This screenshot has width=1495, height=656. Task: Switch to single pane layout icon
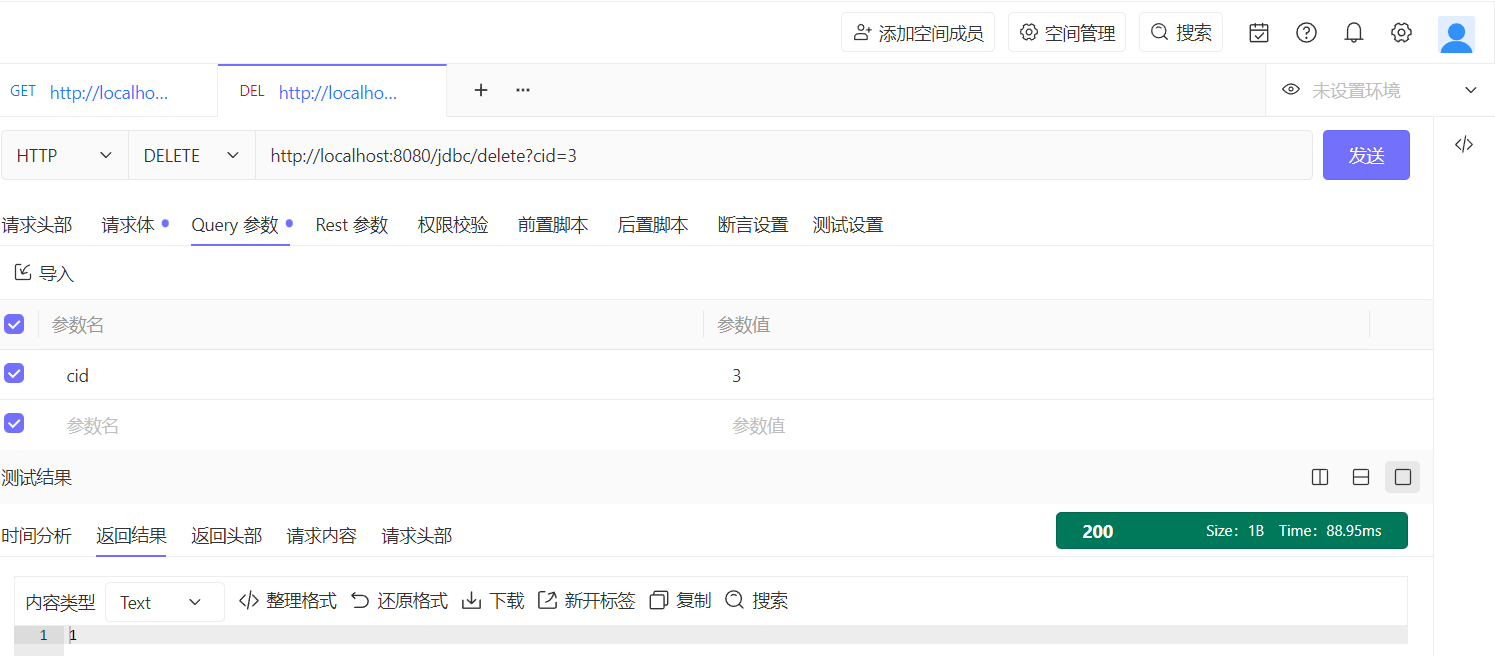click(1402, 477)
